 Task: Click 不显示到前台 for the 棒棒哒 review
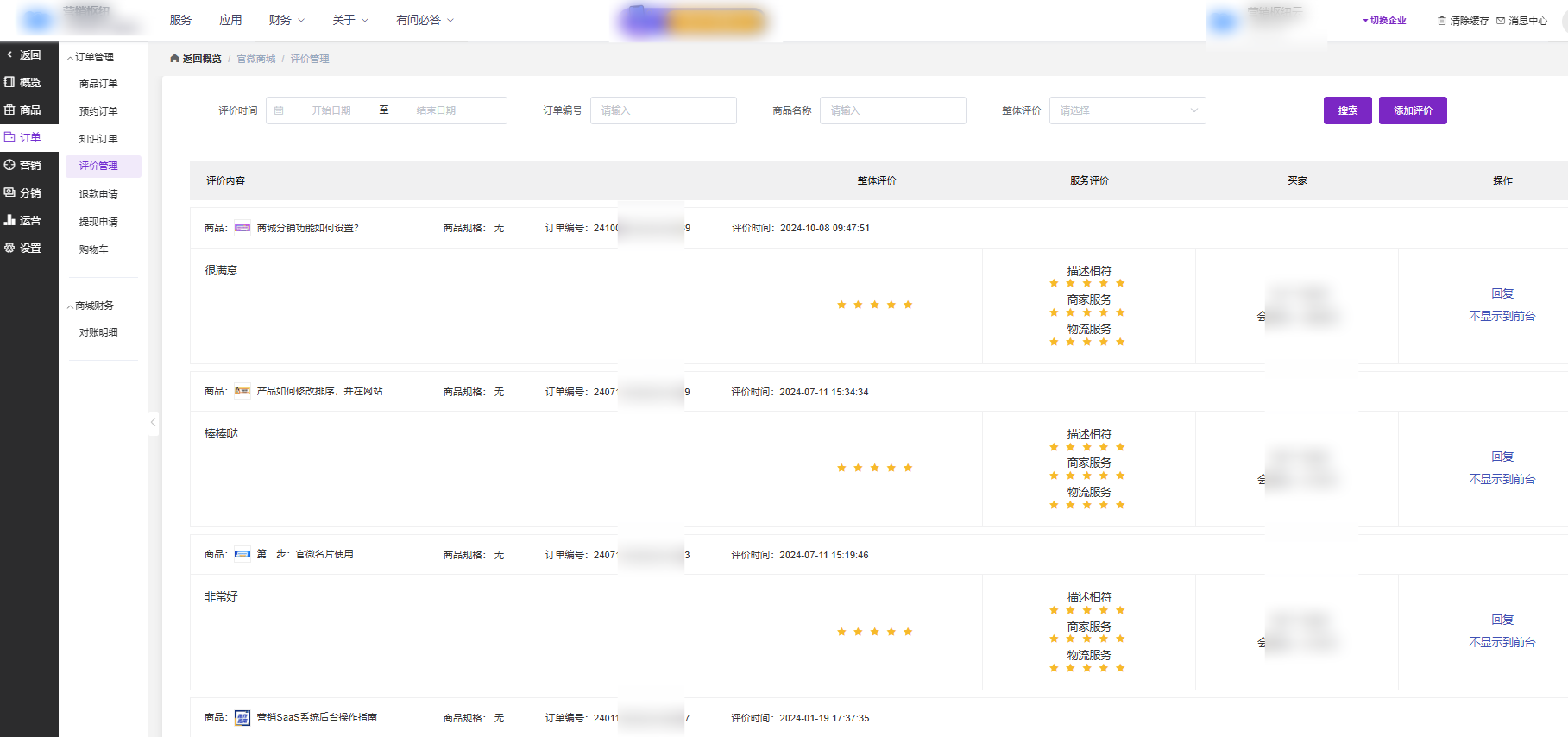(x=1502, y=479)
